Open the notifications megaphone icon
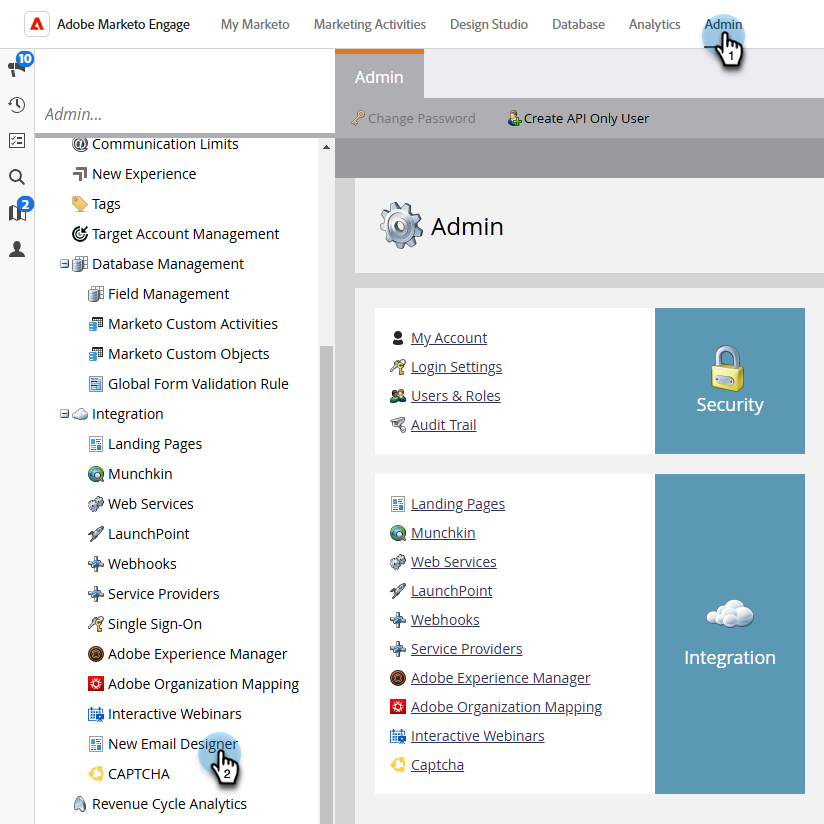 click(17, 67)
